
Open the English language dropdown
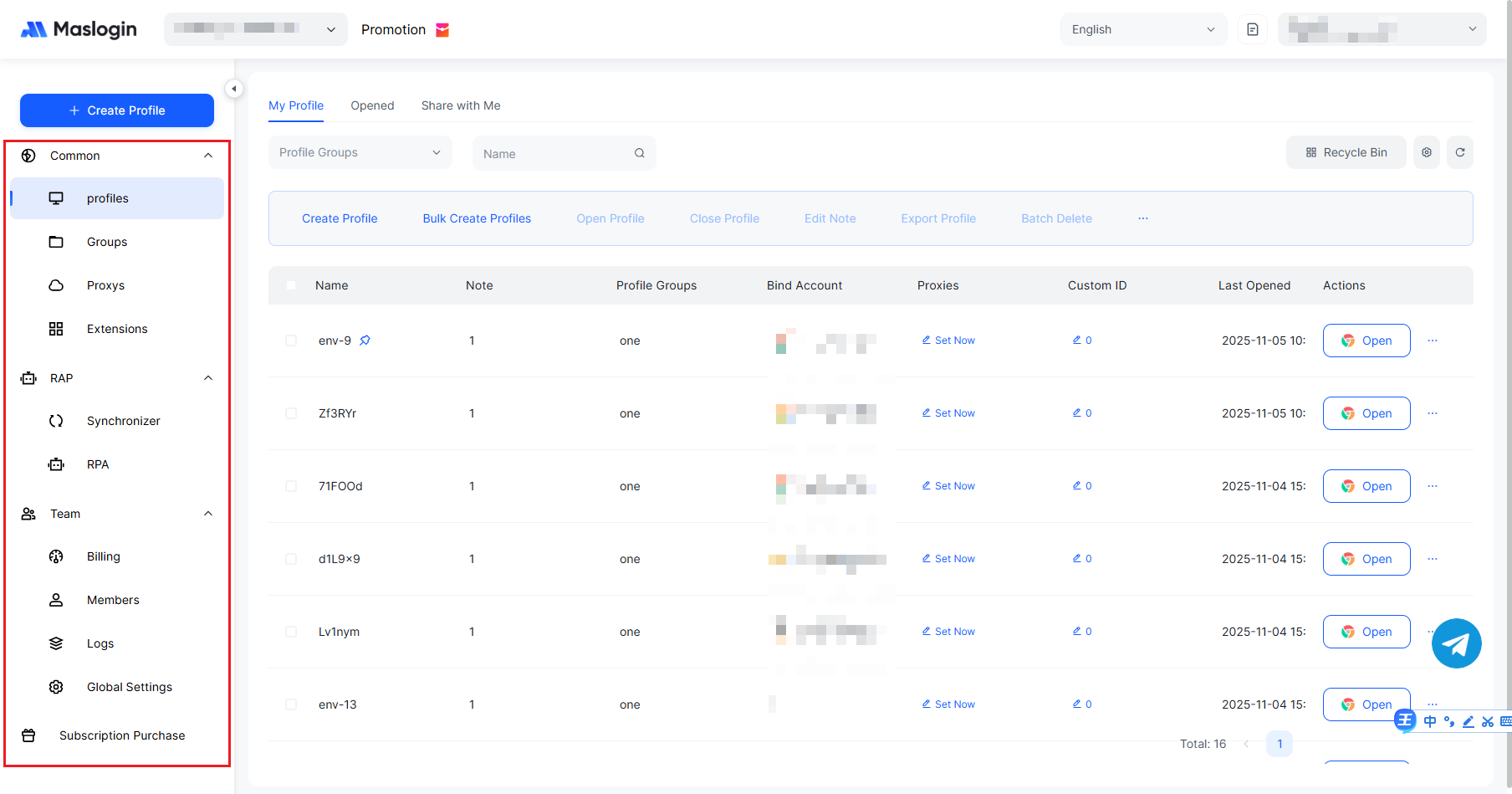(x=1142, y=29)
